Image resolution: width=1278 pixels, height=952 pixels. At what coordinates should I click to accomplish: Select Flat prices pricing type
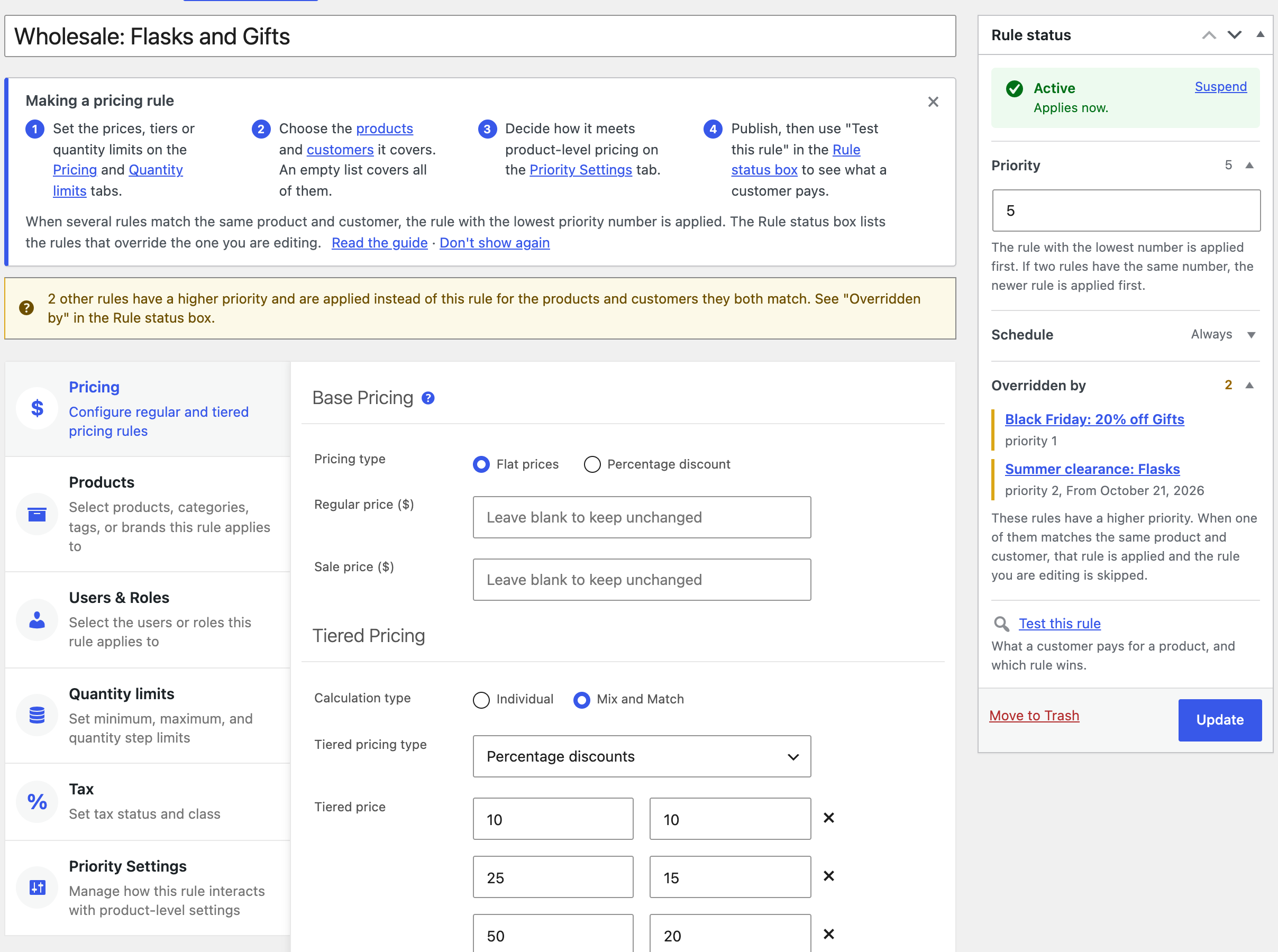coord(481,464)
